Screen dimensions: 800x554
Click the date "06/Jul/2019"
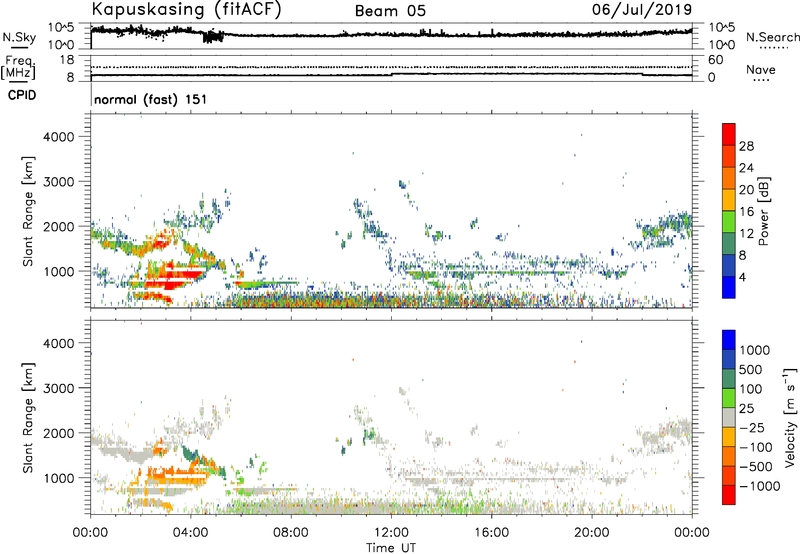click(642, 10)
